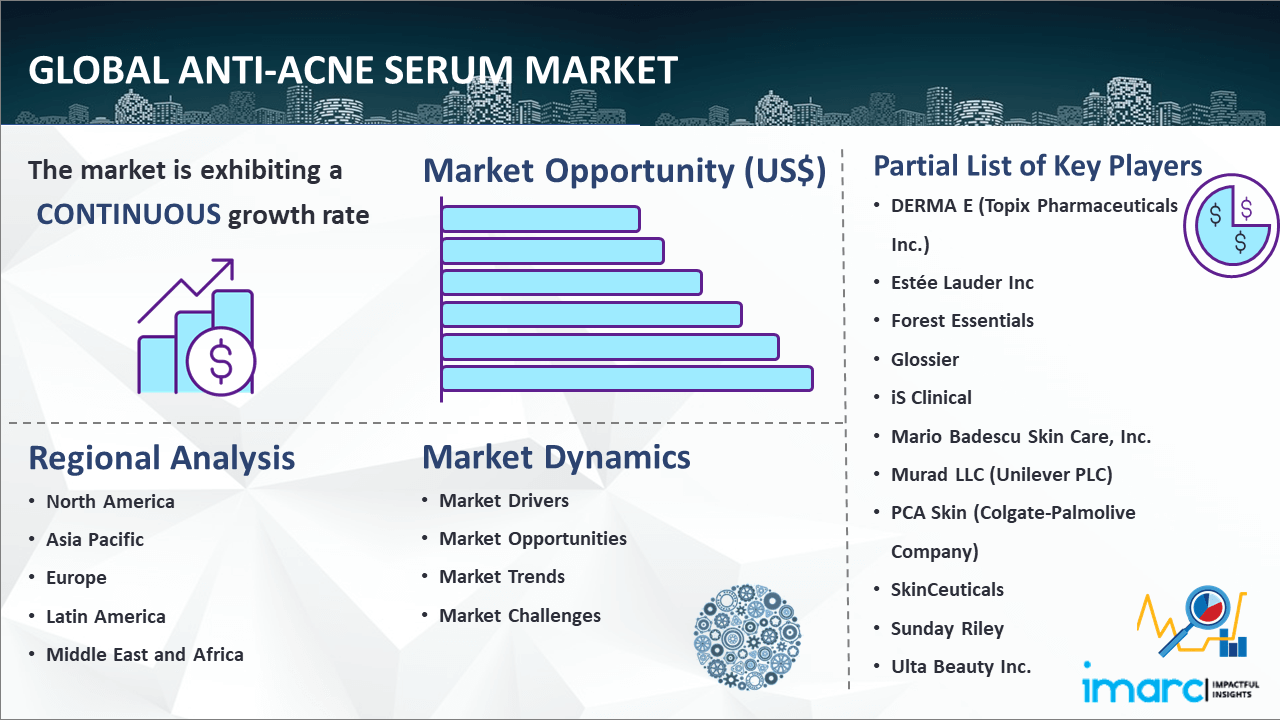Click Middle East and Africa entry
The image size is (1280, 720).
[x=145, y=655]
